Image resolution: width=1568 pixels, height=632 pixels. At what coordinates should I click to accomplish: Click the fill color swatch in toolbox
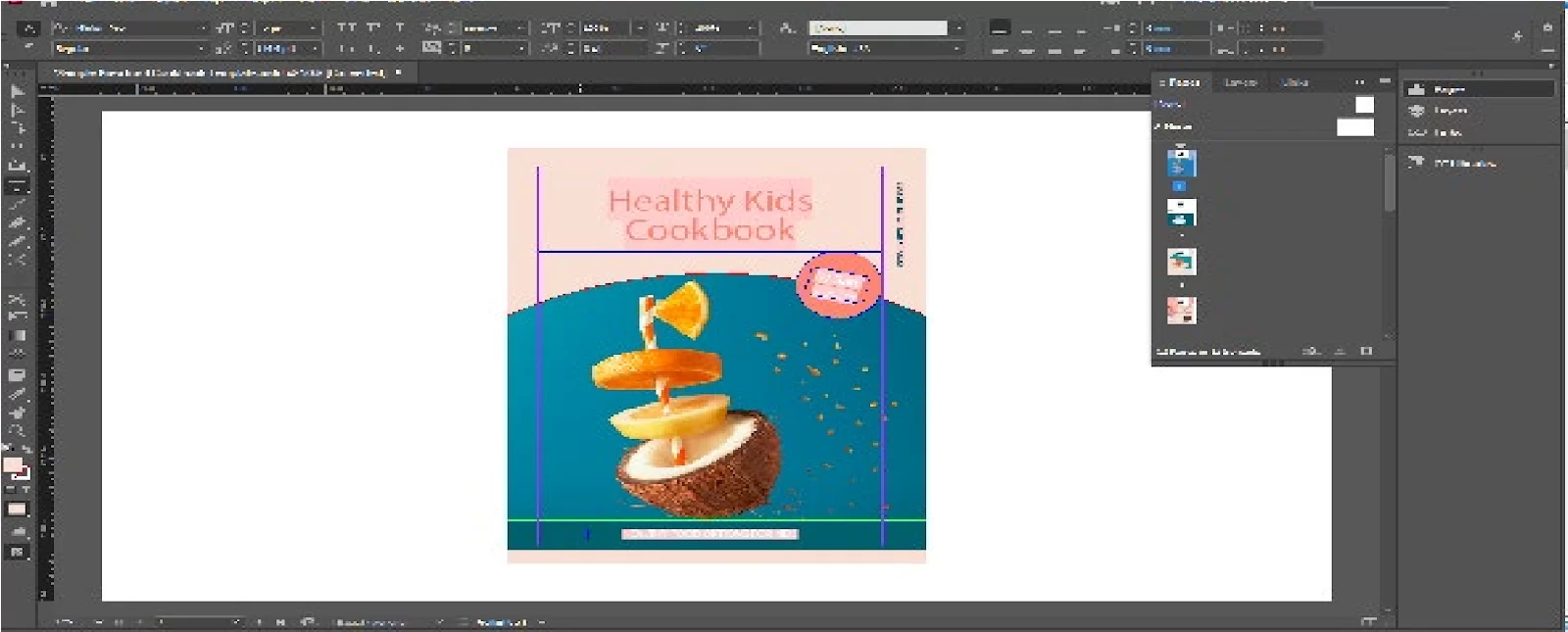(x=12, y=464)
